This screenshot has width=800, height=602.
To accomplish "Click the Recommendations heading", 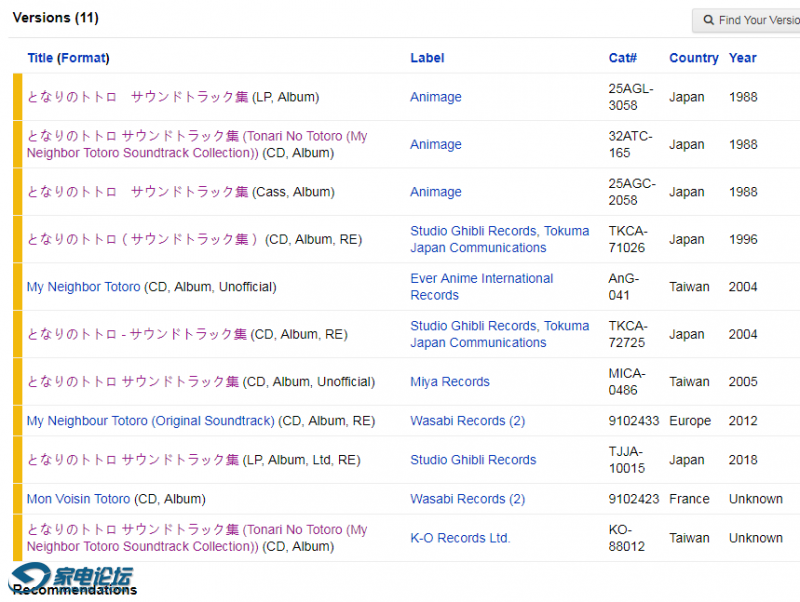I will [x=74, y=590].
